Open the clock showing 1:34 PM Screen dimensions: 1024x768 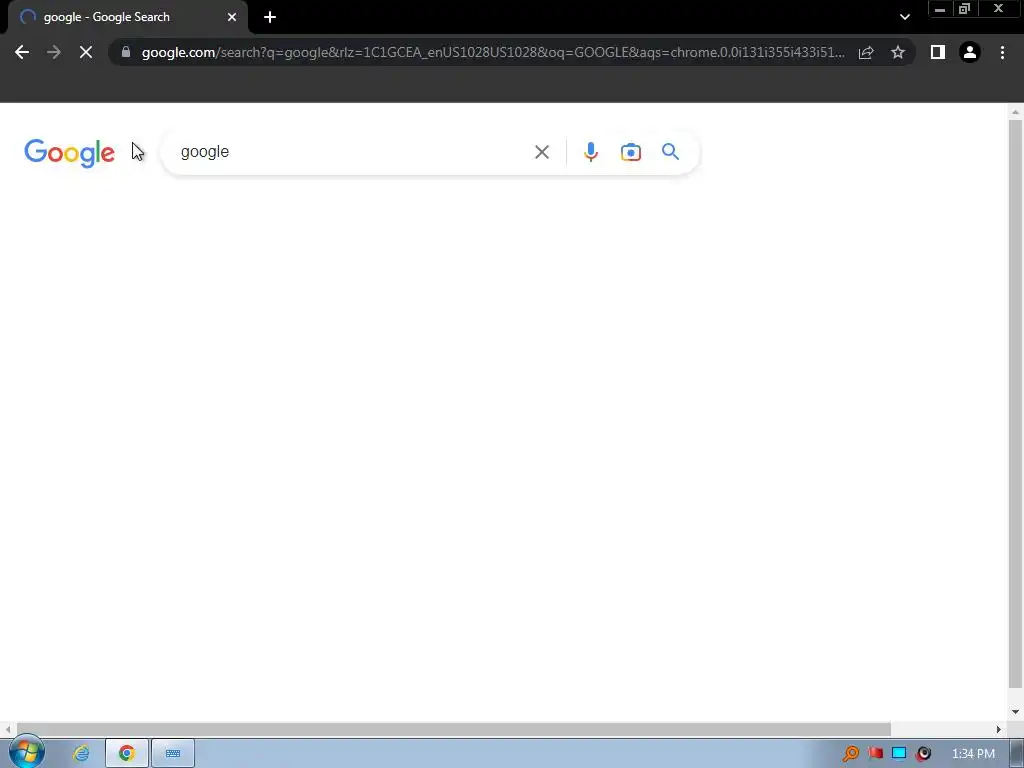tap(973, 754)
